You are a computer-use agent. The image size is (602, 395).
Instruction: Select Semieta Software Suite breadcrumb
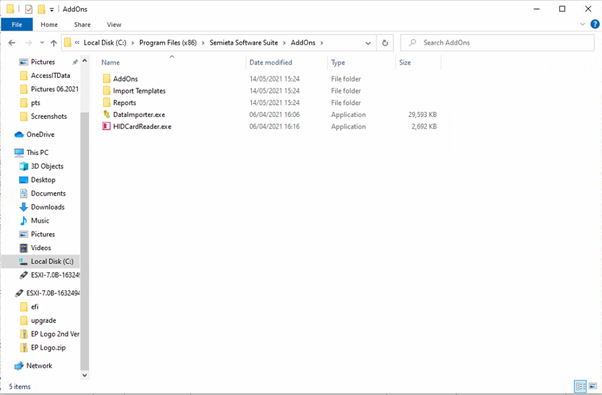coord(243,43)
